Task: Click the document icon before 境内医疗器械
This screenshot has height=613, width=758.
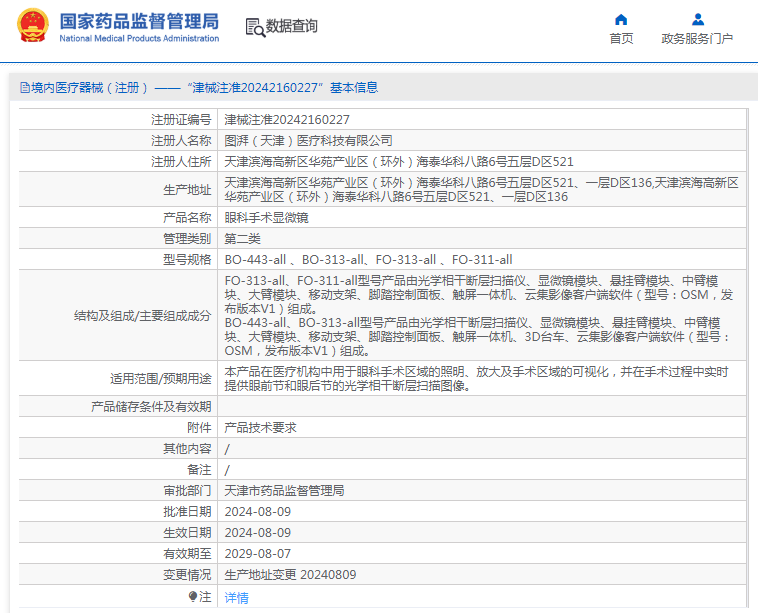Action: [25, 88]
